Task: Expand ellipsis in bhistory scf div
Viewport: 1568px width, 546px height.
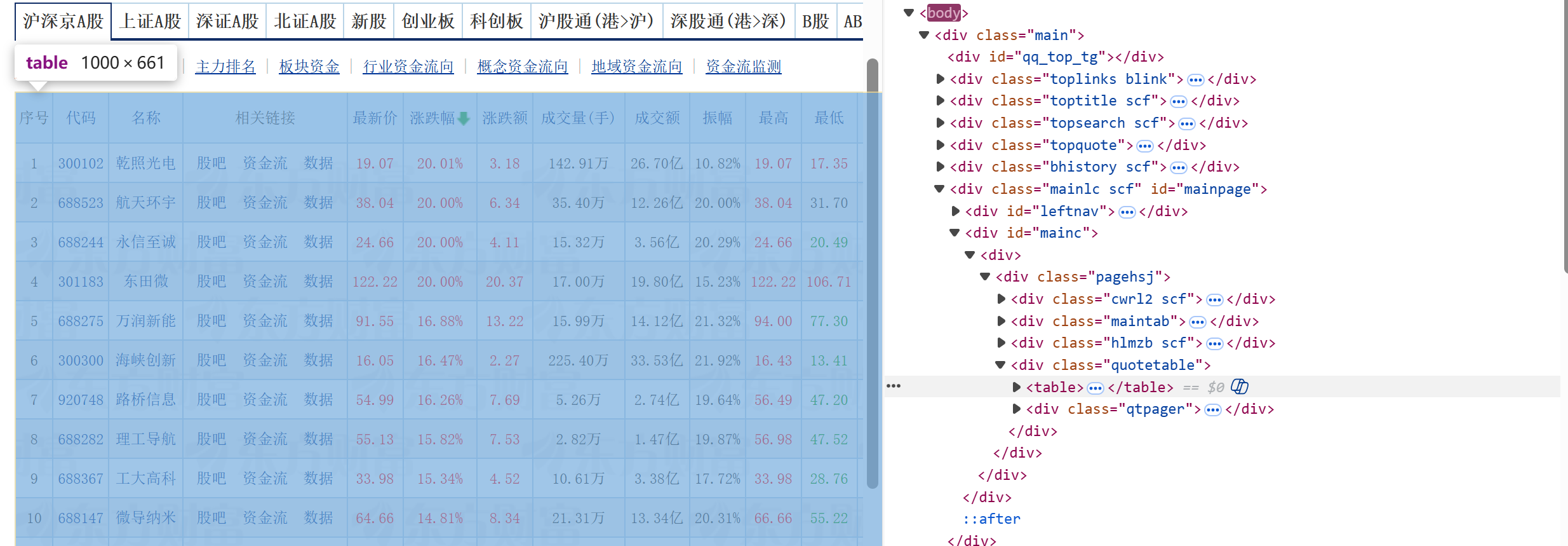Action: pos(1179,168)
